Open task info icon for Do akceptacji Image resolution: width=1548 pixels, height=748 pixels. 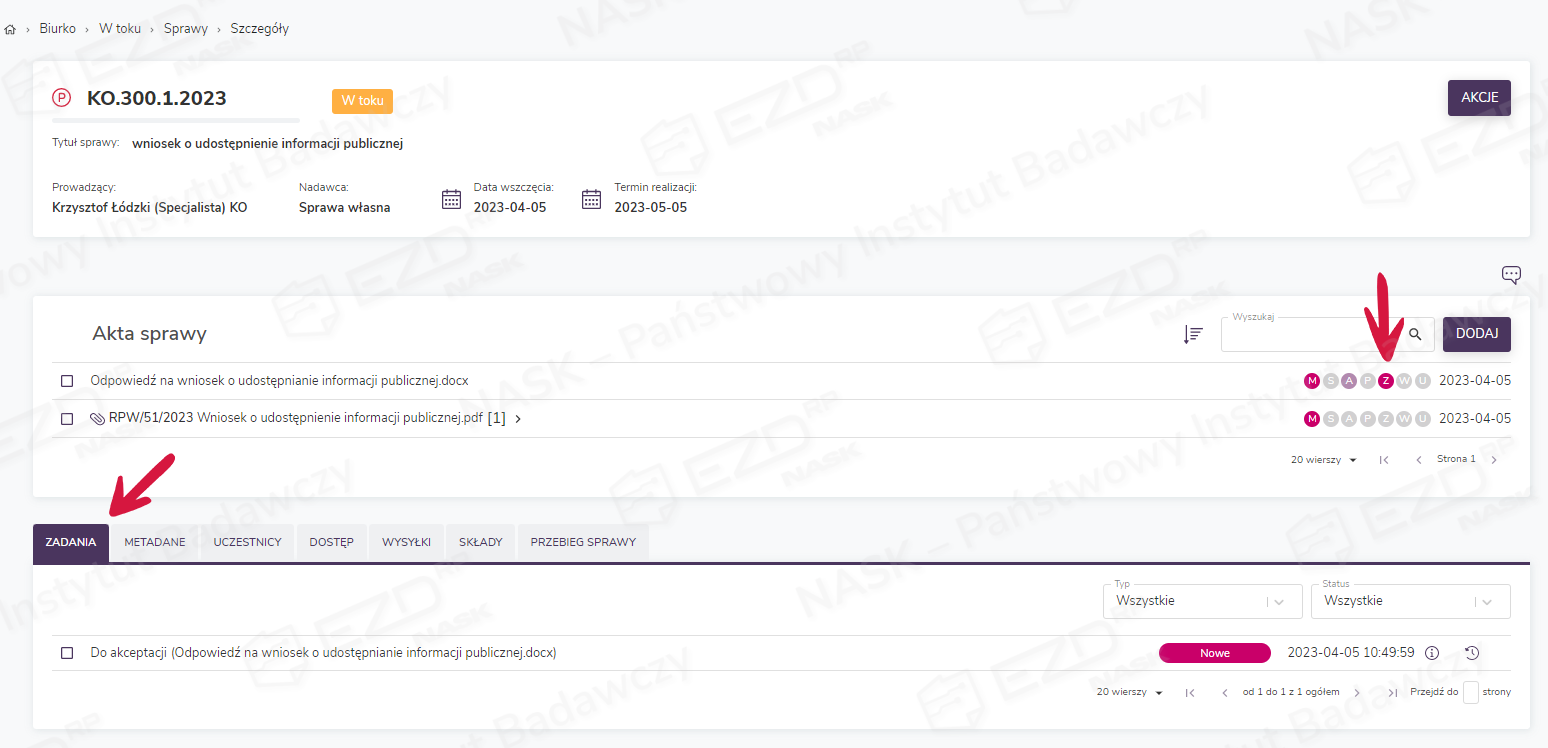click(x=1431, y=653)
